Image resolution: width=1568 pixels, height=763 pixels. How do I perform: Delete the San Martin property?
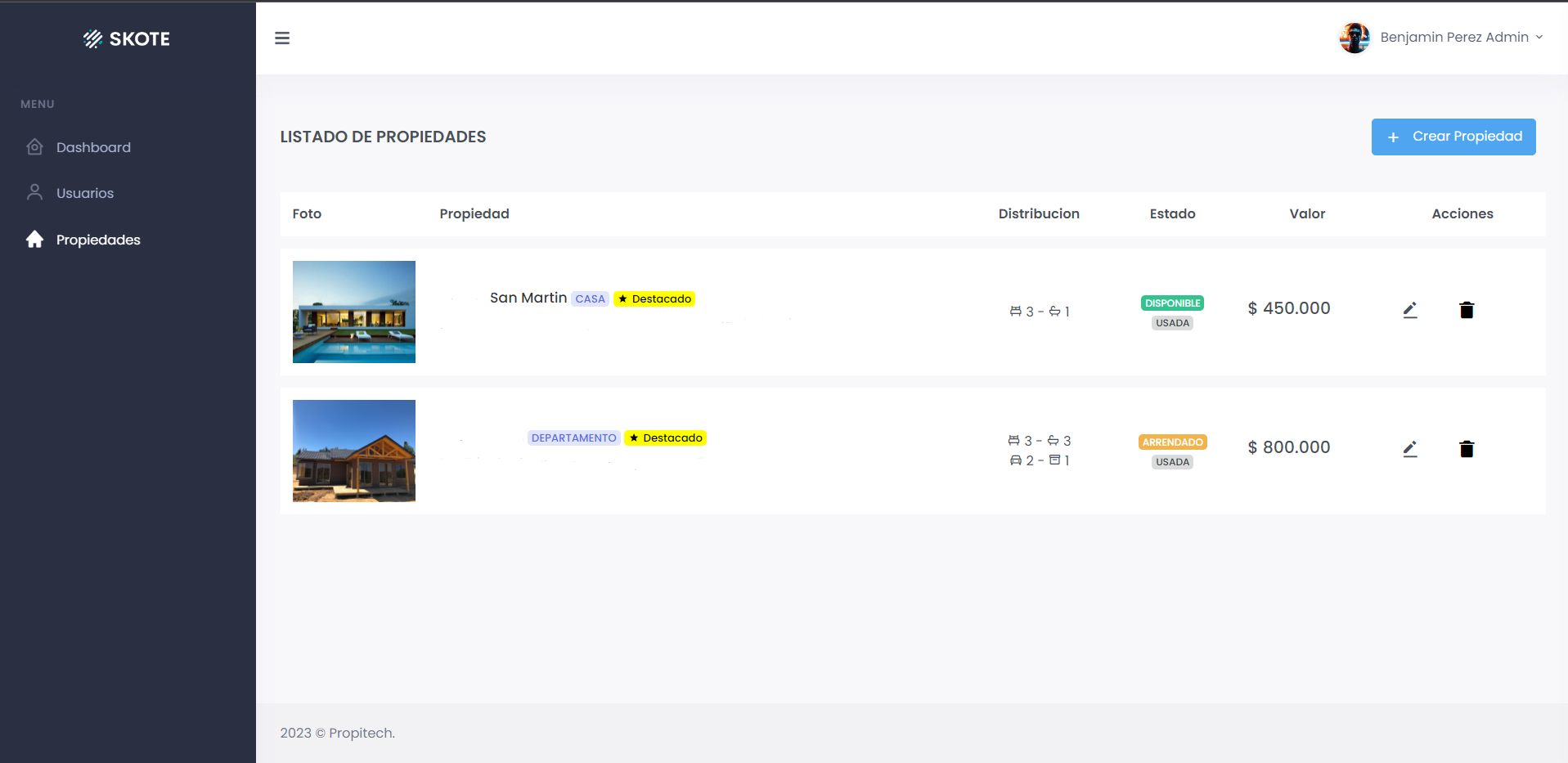(1466, 310)
